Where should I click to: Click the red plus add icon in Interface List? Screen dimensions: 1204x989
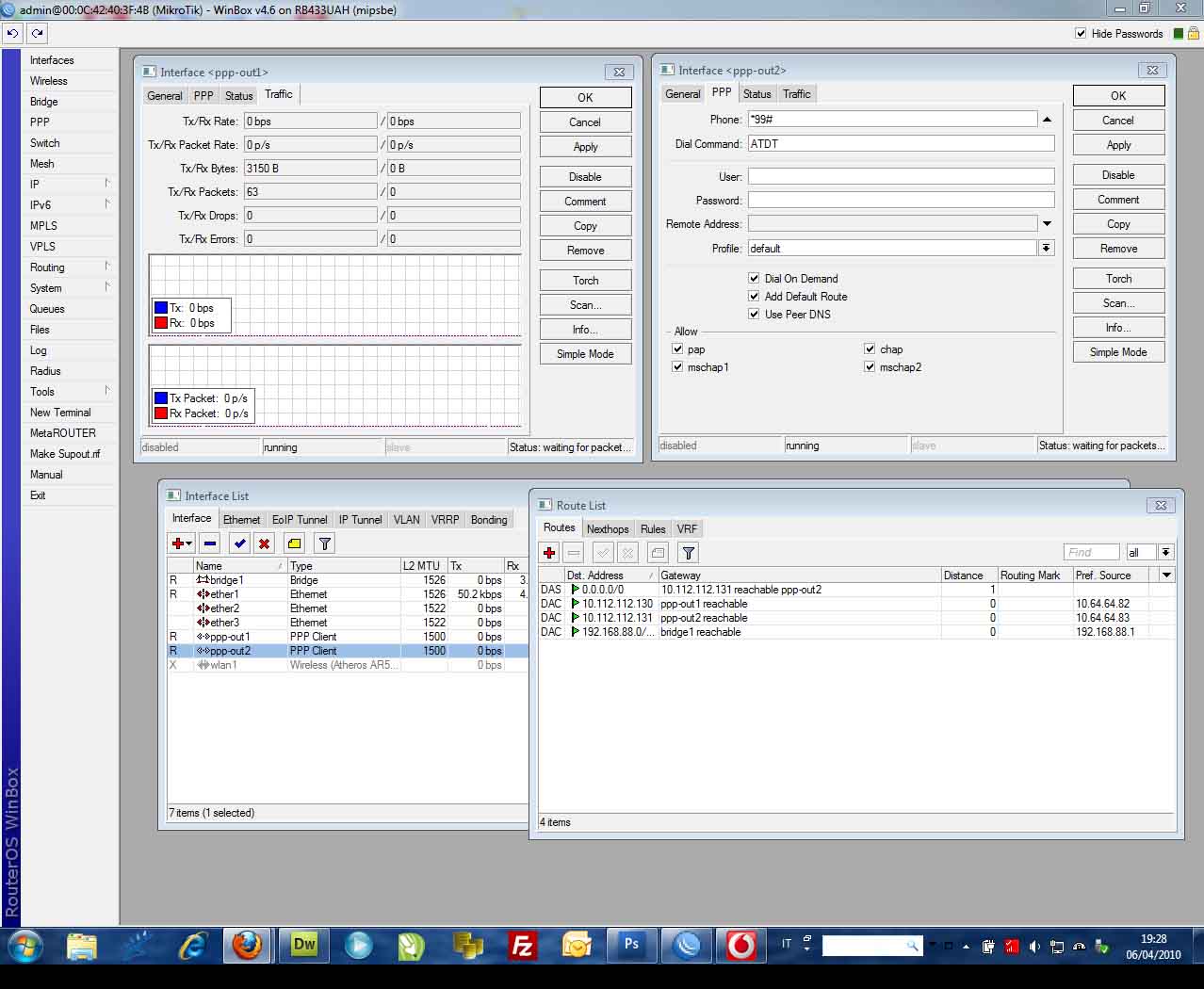[177, 543]
